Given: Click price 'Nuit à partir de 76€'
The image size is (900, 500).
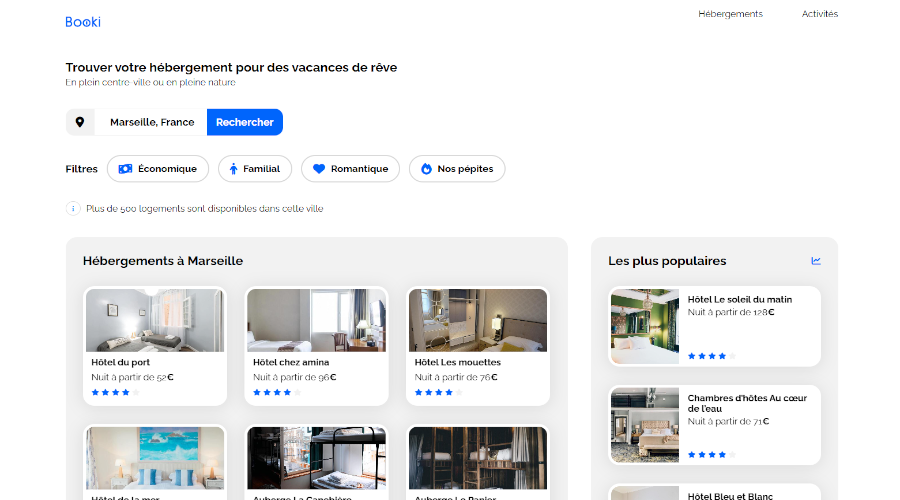Looking at the screenshot, I should (456, 377).
